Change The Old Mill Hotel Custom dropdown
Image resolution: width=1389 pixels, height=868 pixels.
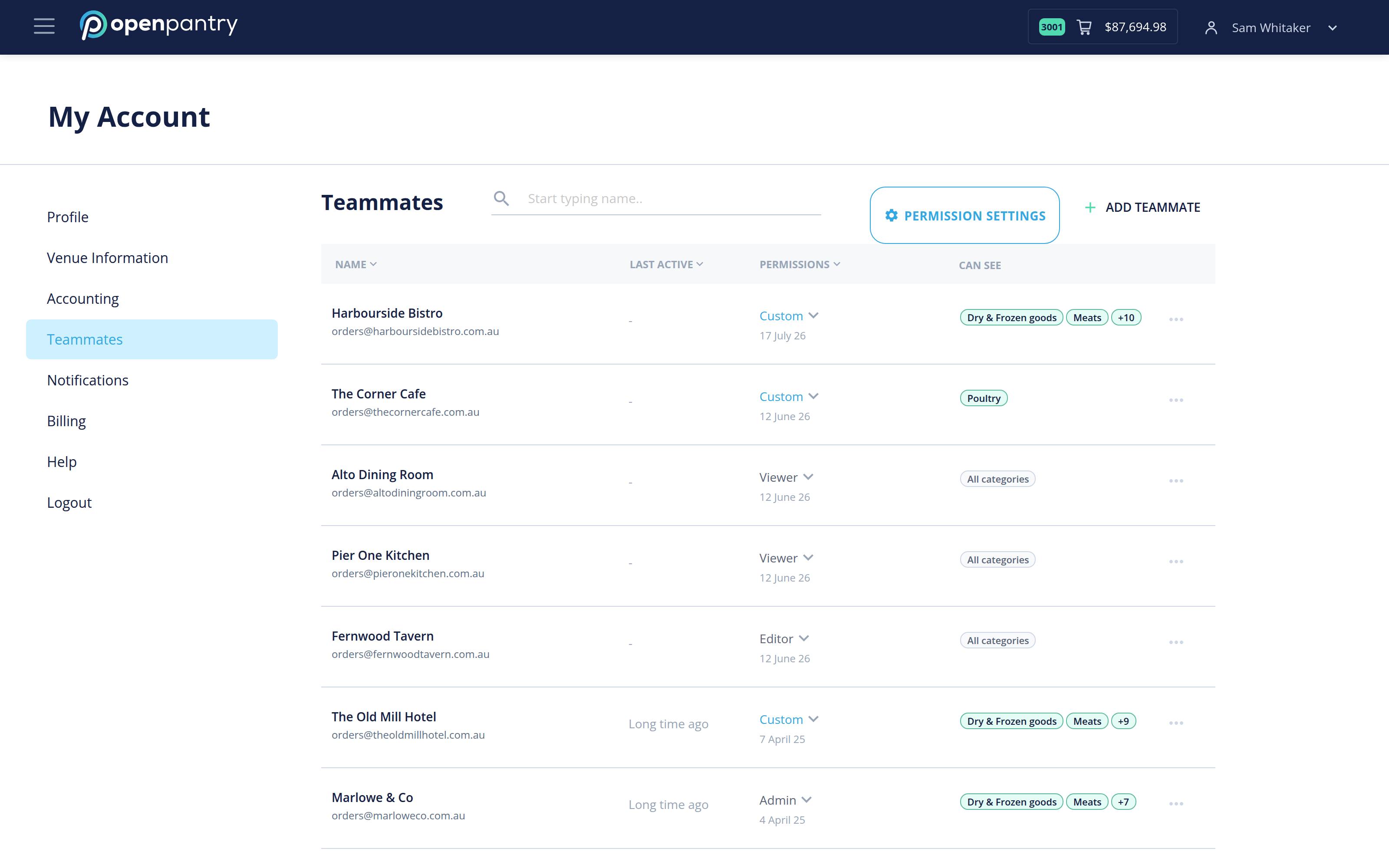coord(789,719)
